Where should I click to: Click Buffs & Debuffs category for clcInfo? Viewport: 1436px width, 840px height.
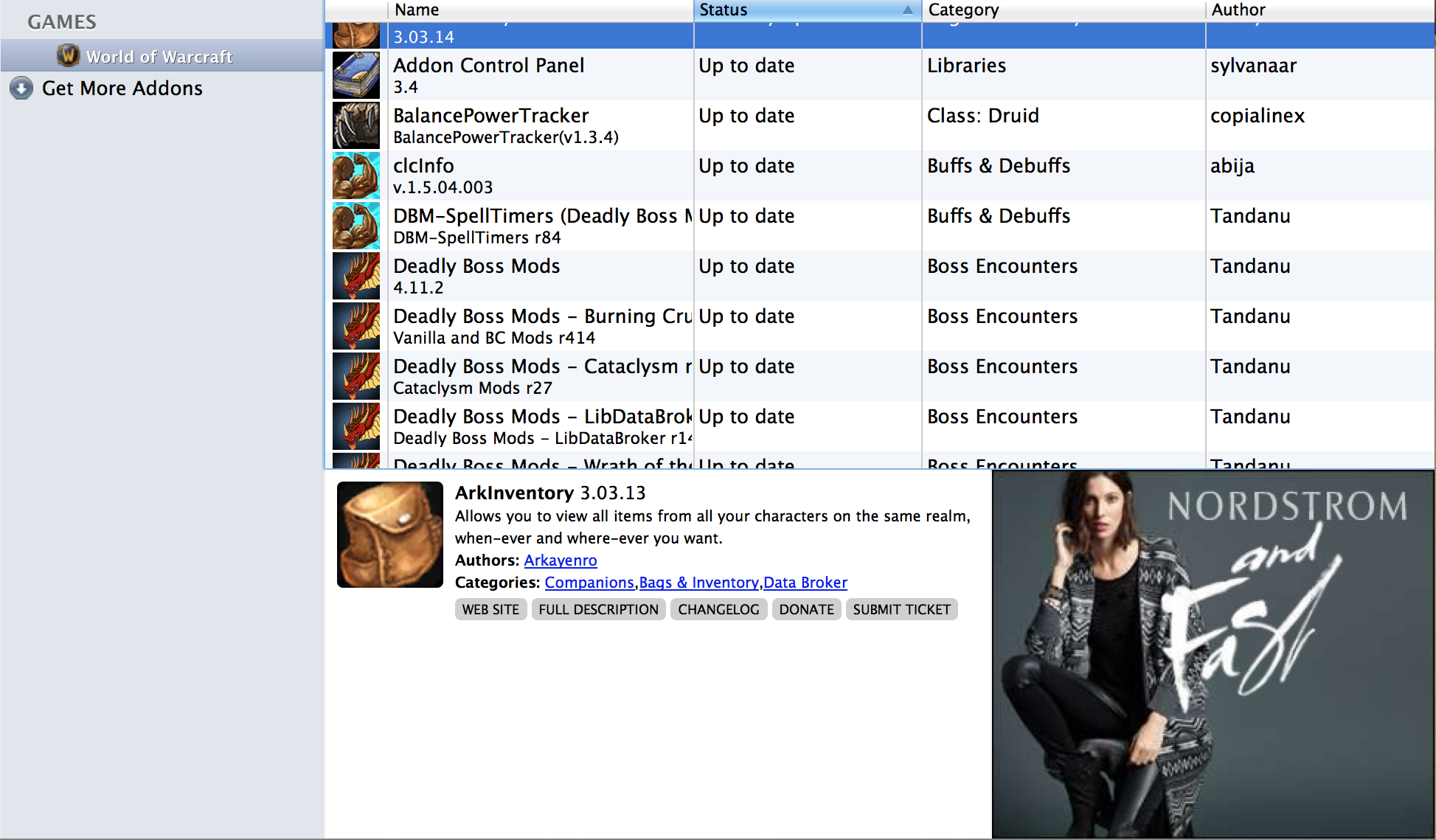(x=999, y=166)
